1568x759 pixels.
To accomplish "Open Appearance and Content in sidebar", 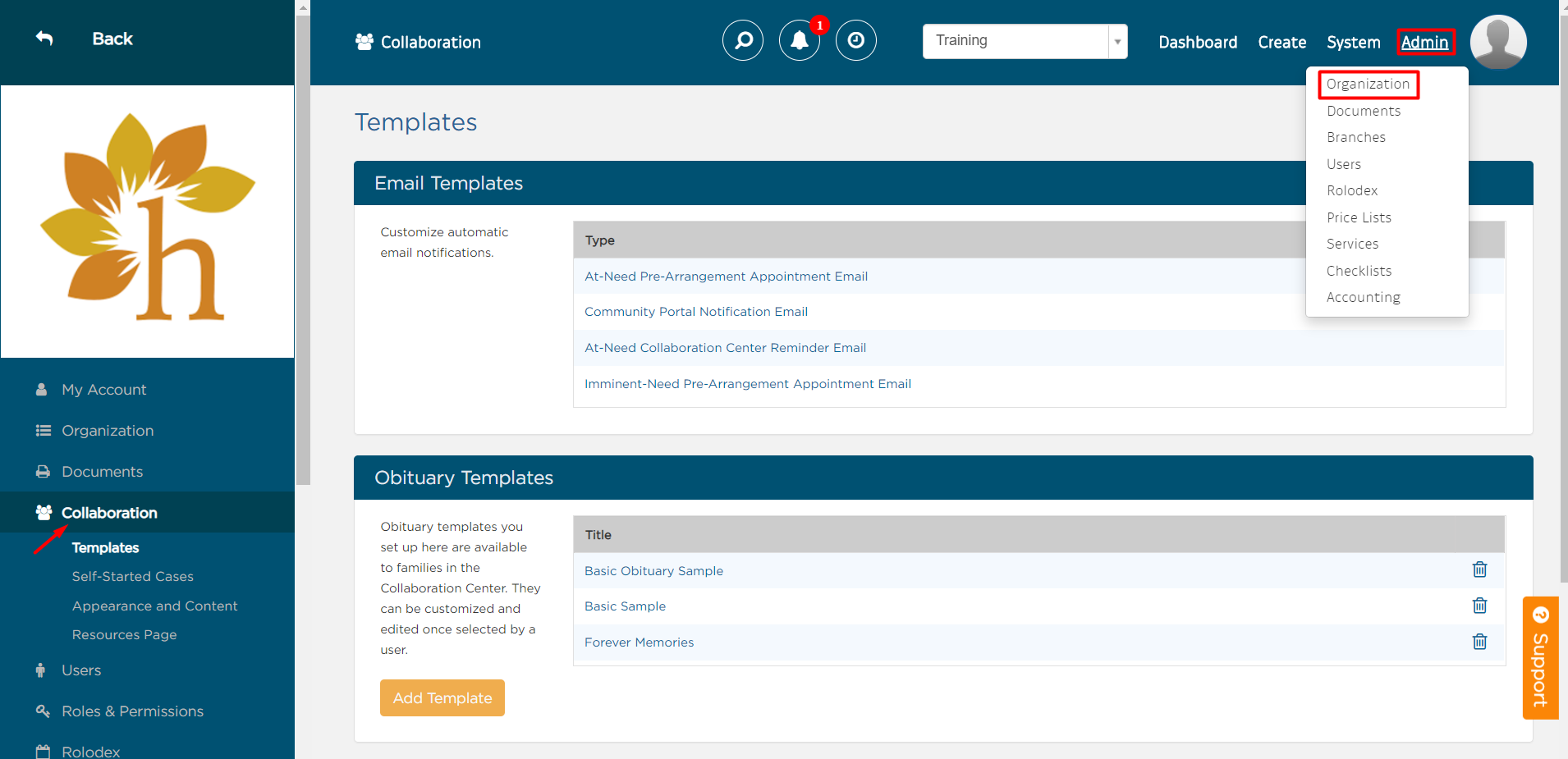I will pyautogui.click(x=154, y=606).
